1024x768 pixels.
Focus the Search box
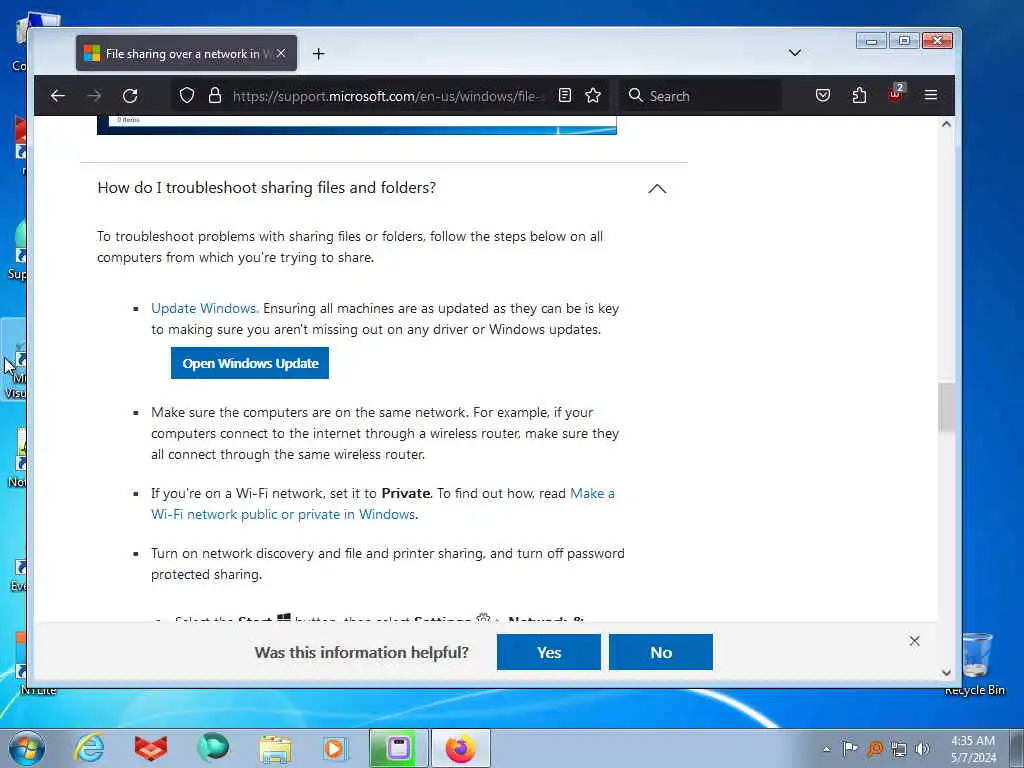coord(699,96)
